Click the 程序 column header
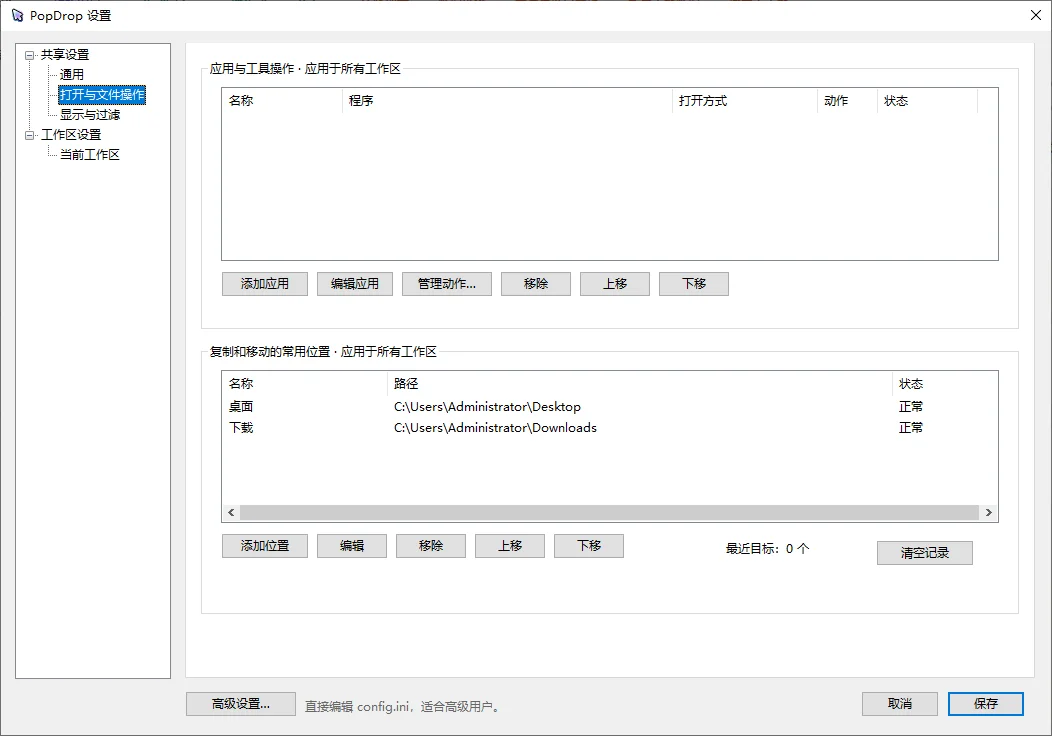Image resolution: width=1052 pixels, height=736 pixels. click(507, 101)
